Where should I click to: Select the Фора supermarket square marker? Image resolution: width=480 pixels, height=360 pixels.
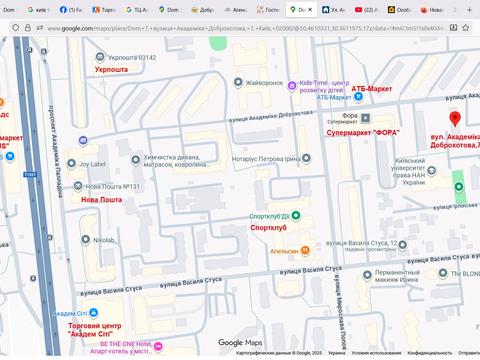tap(366, 118)
